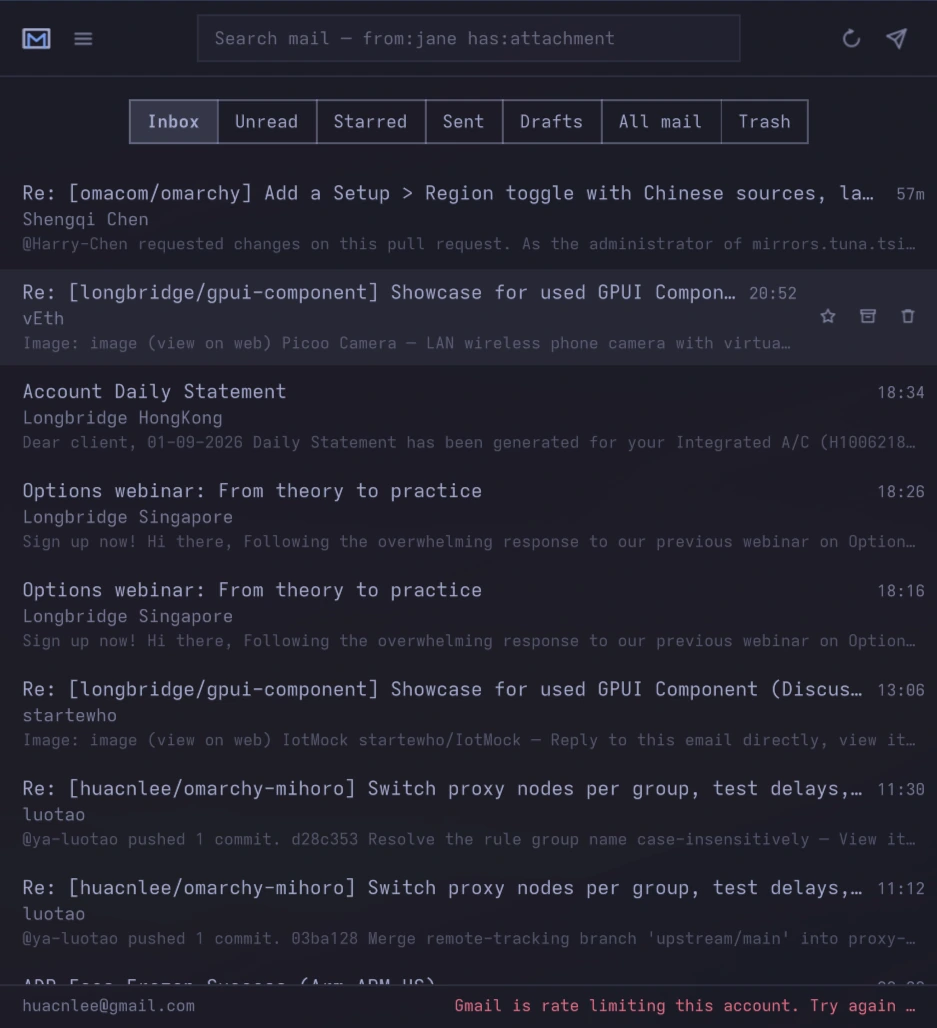
Task: Click sender Longbridge HongKong
Action: (x=123, y=418)
